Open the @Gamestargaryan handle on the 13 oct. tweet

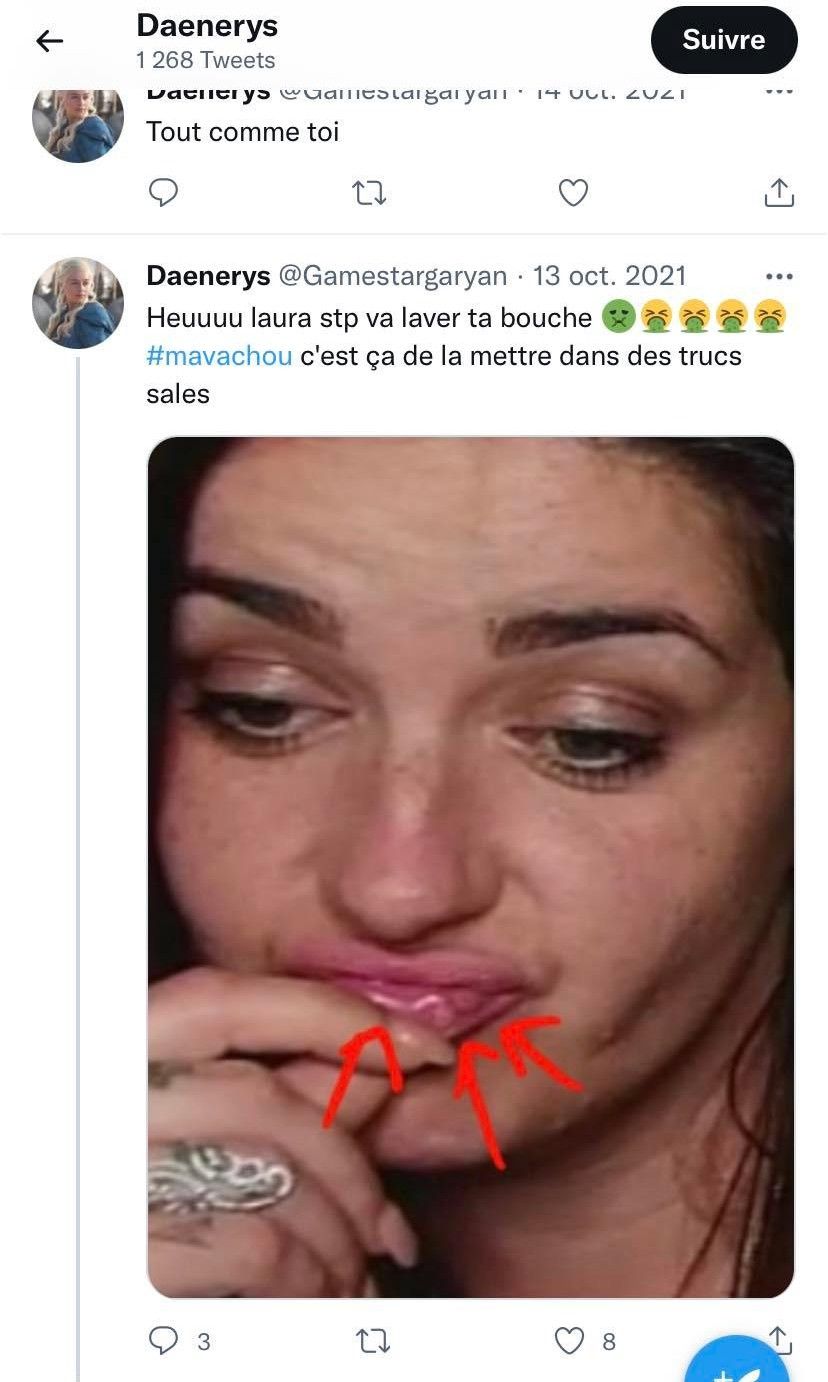click(x=393, y=276)
